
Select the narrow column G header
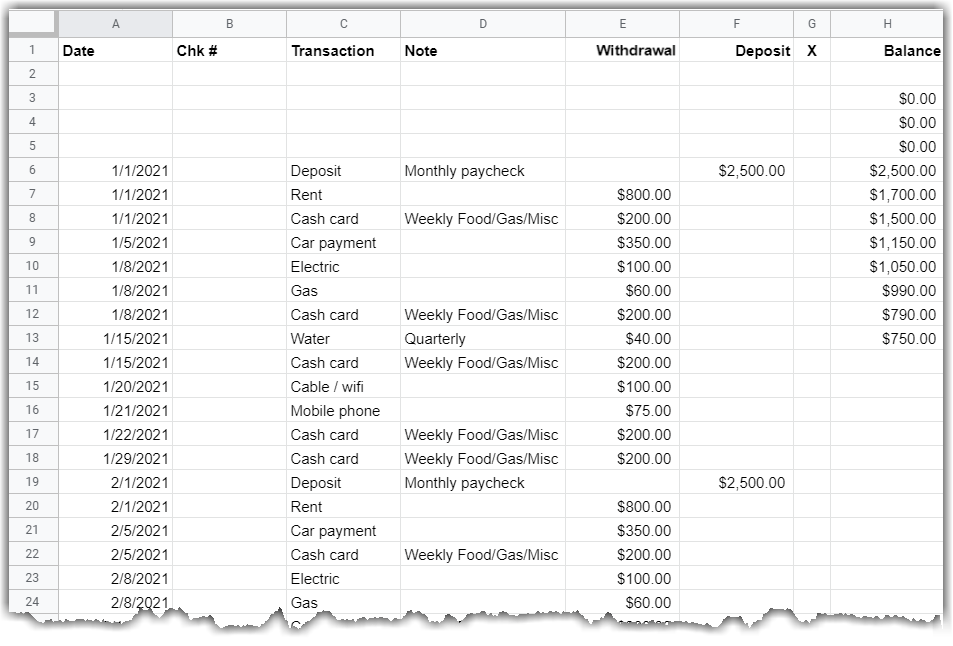pos(811,23)
